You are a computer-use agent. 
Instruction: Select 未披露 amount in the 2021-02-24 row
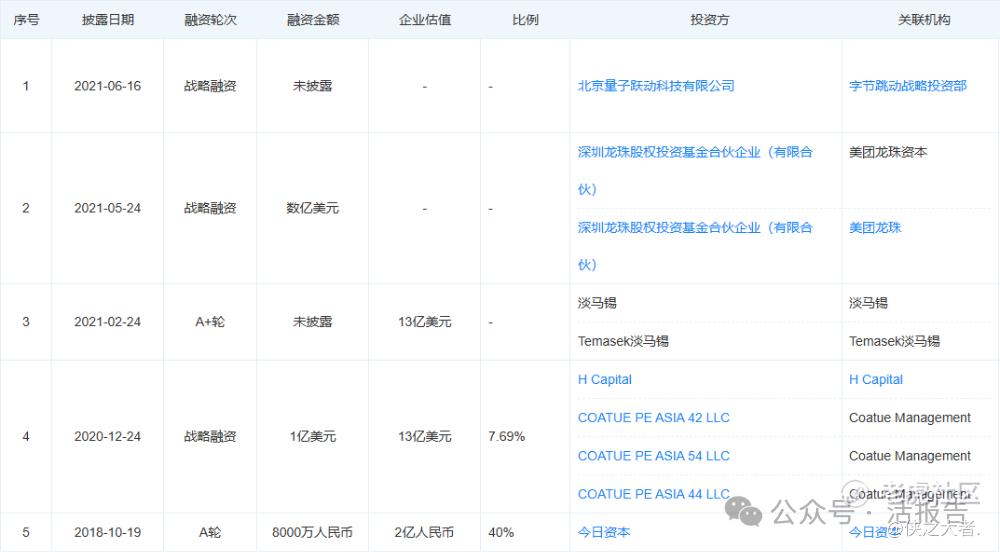[312, 322]
